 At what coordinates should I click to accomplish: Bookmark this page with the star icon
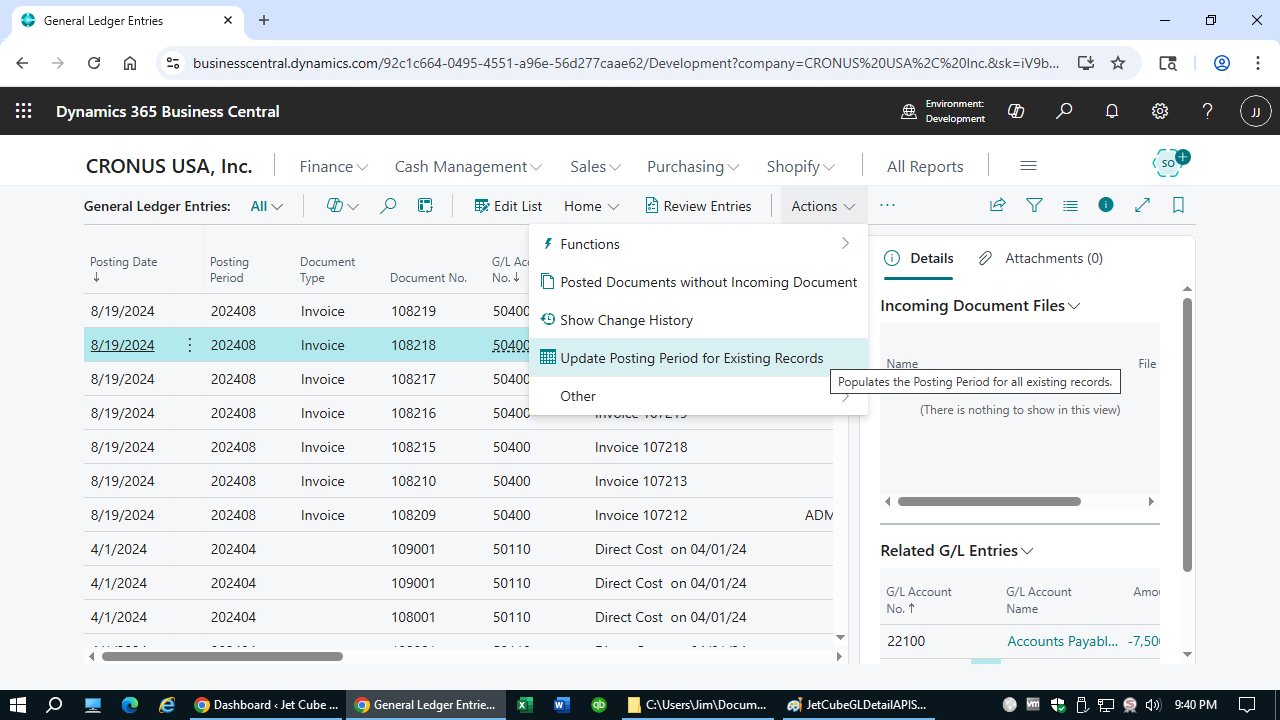point(1118,63)
